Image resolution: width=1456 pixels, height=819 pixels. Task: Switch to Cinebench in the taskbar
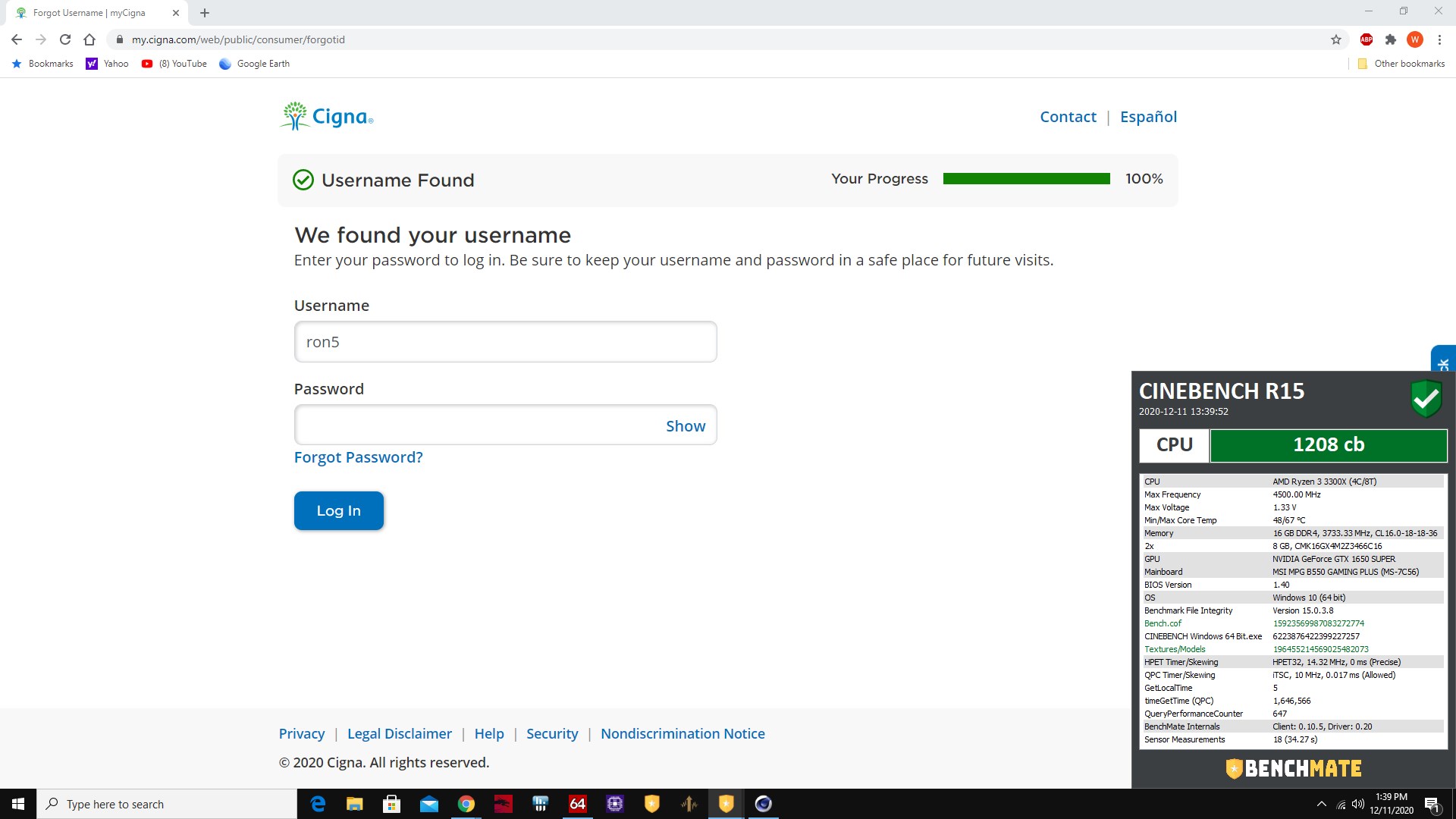764,804
